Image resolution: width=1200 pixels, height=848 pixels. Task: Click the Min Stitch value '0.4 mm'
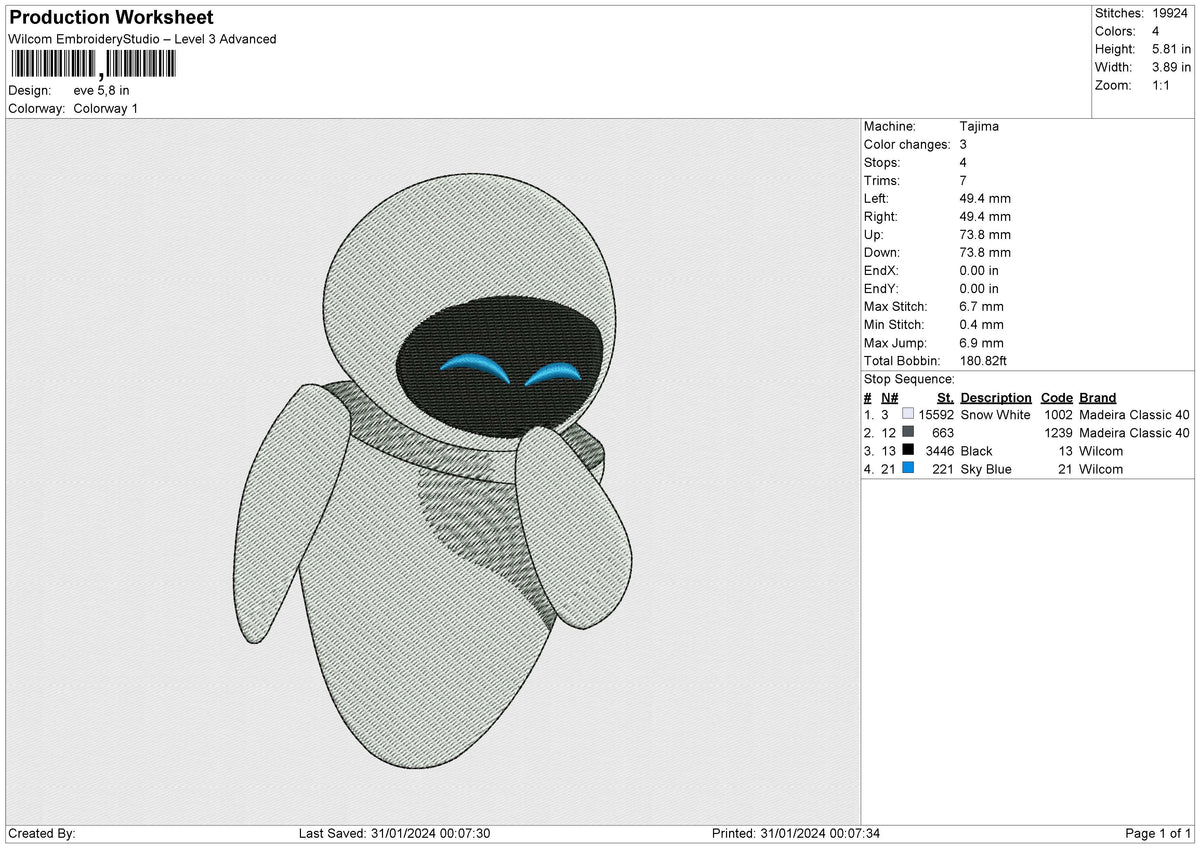(981, 324)
